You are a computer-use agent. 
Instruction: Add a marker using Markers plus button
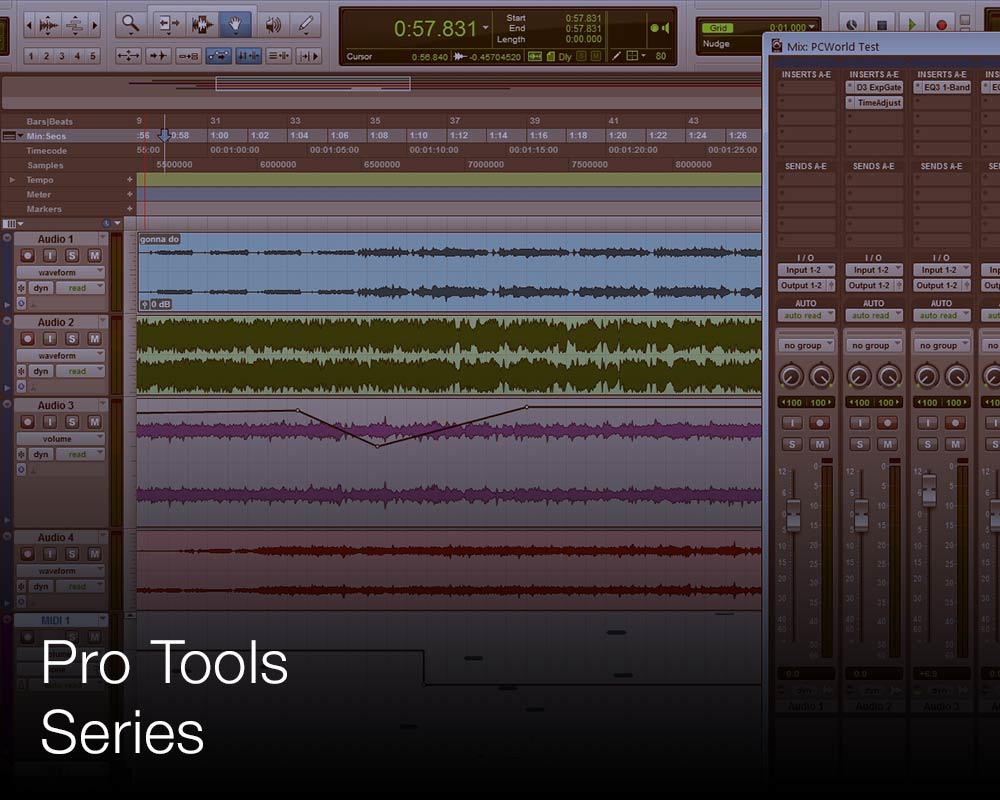pos(130,209)
